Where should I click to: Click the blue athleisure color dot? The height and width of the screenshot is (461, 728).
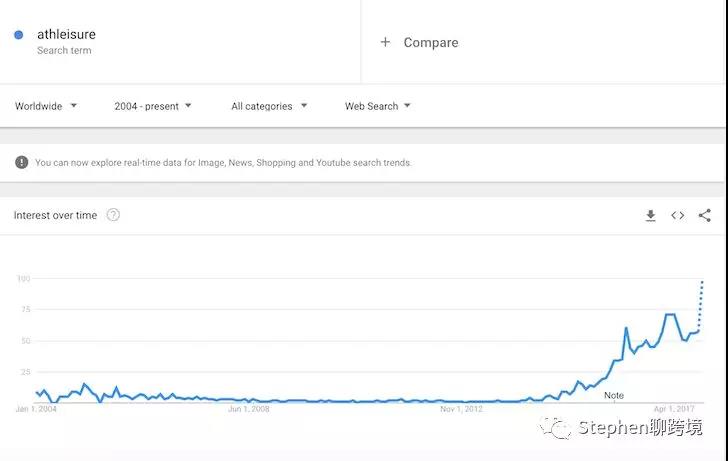(x=19, y=35)
